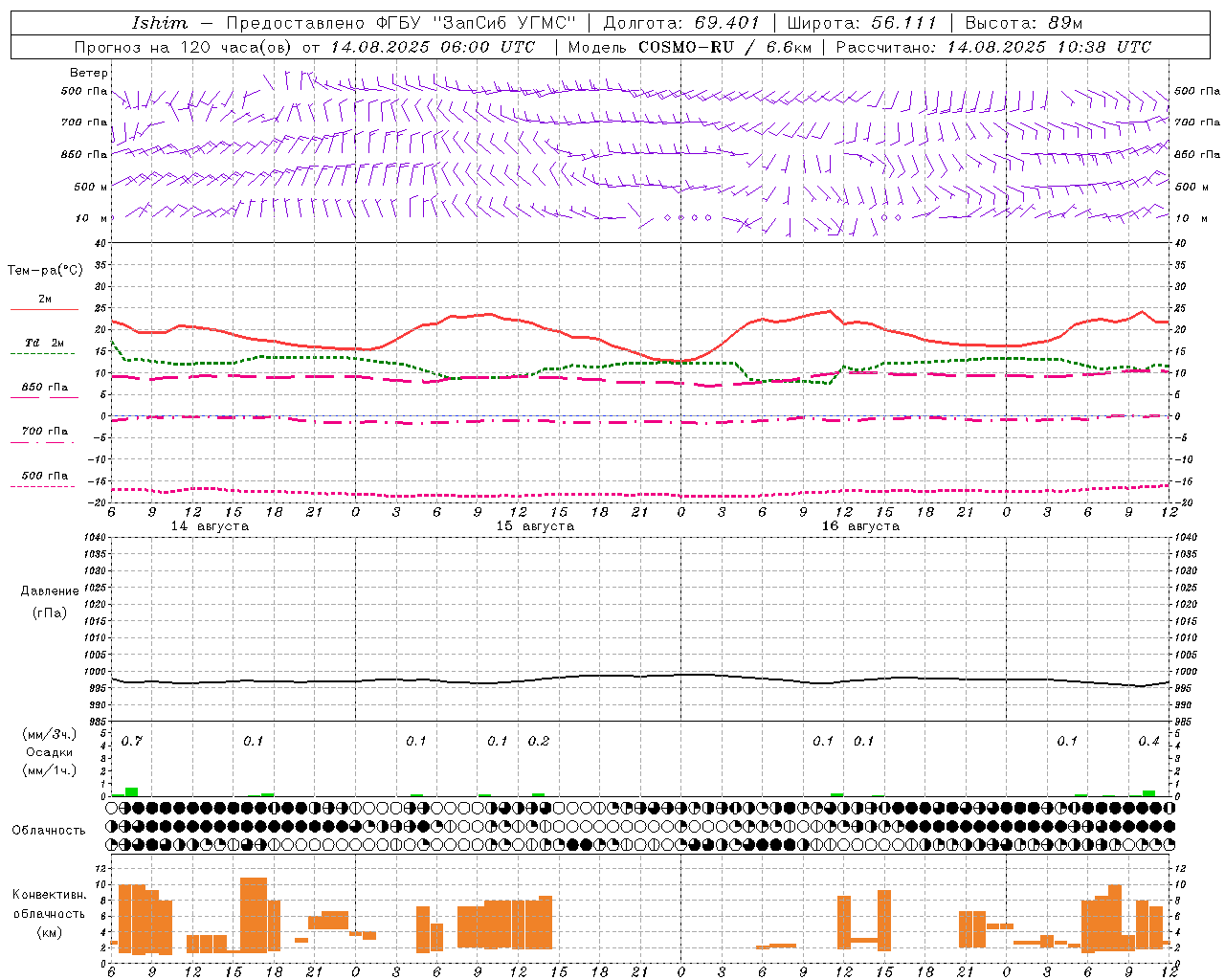Select the precipitation value 0.7

coord(132,742)
